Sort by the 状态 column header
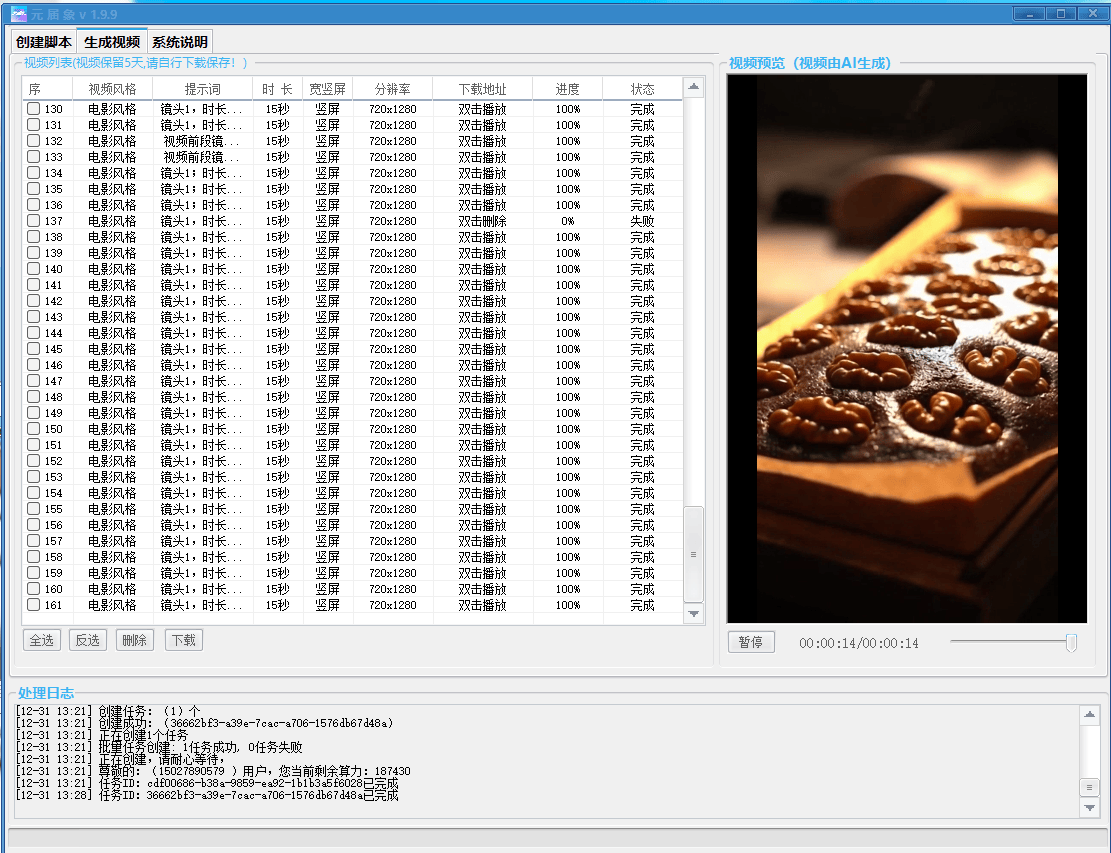Image resolution: width=1111 pixels, height=853 pixels. pos(642,89)
